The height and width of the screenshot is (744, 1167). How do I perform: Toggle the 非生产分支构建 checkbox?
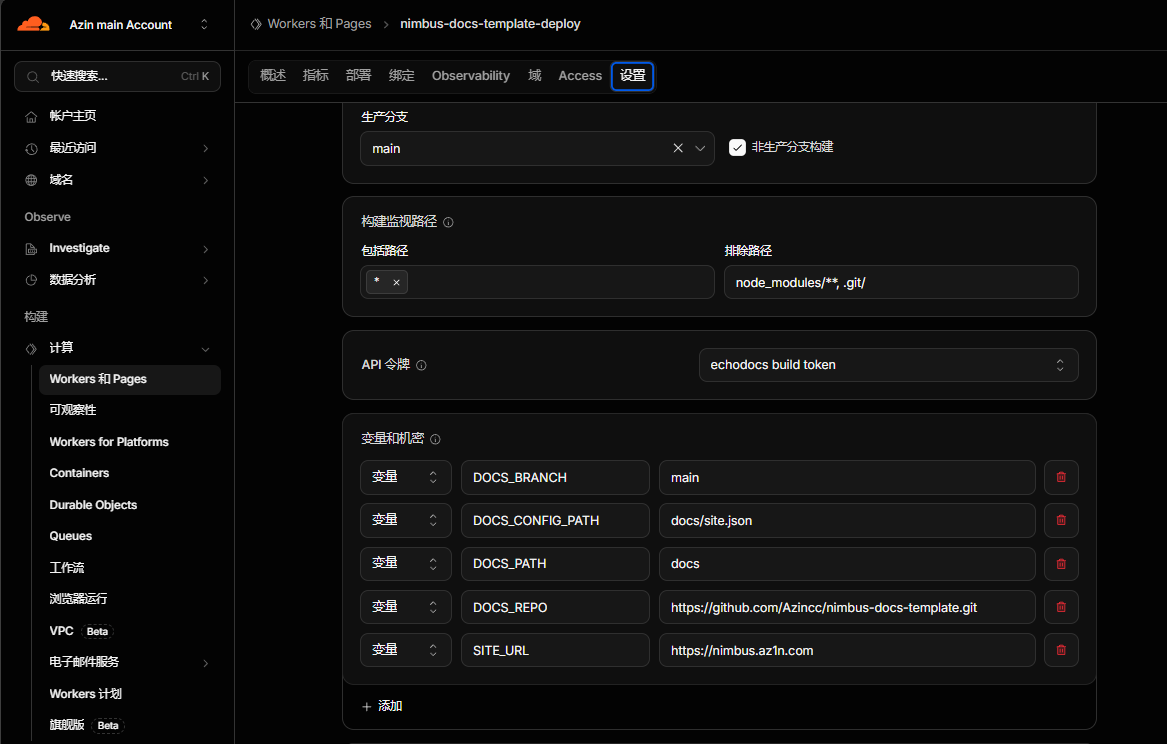738,147
